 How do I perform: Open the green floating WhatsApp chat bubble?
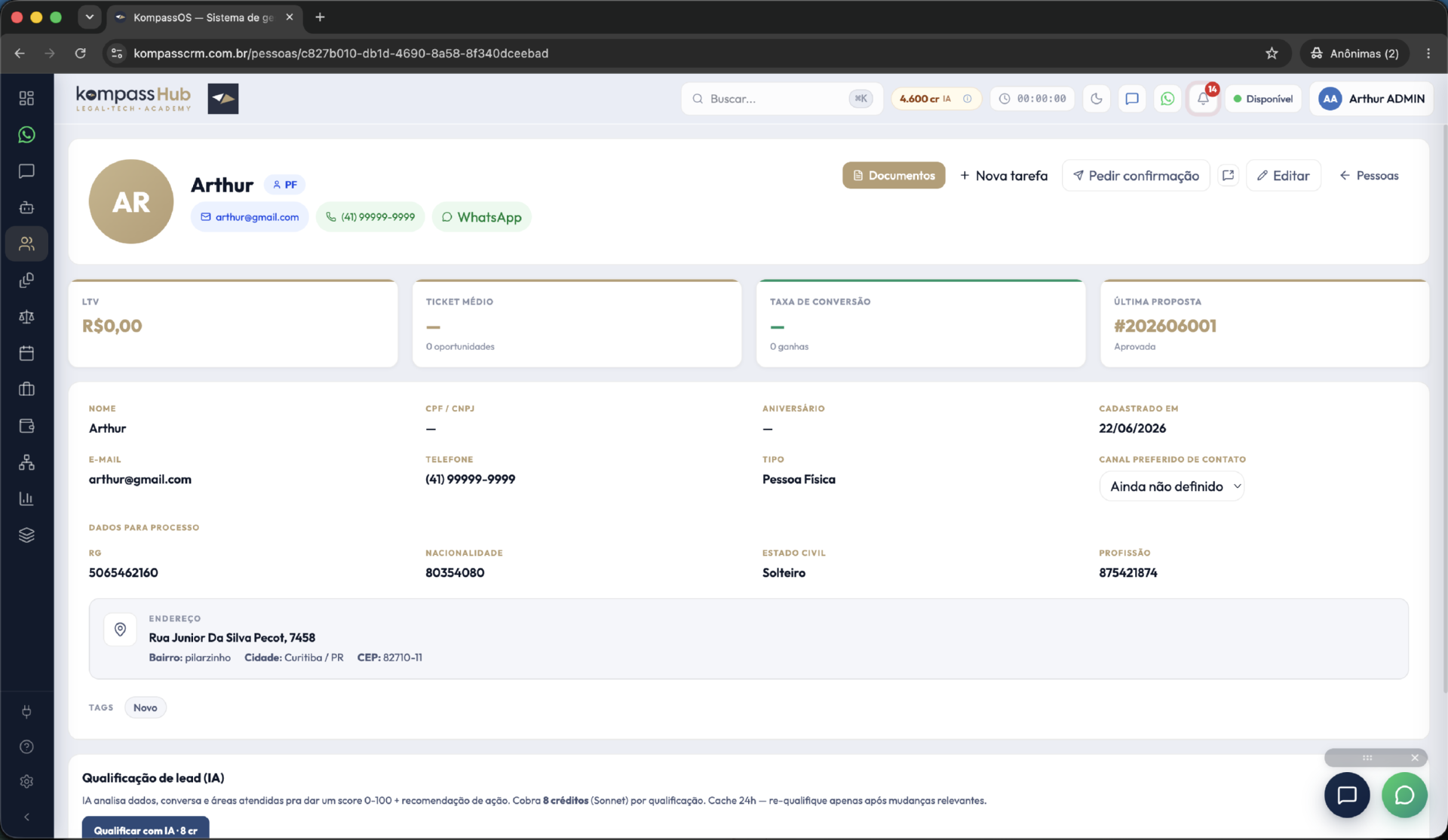coord(1404,795)
